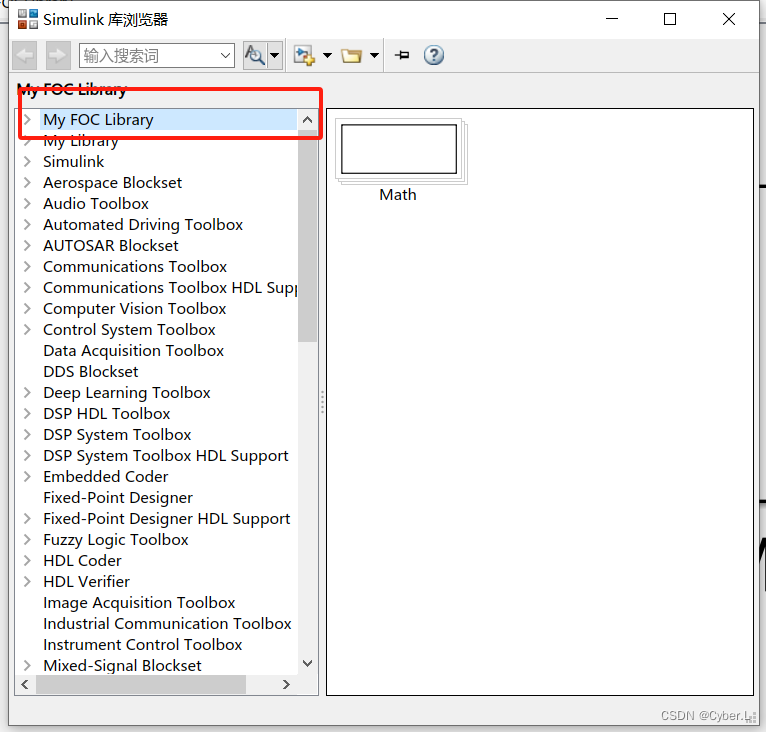Expand the Mixed-Signal Blockset node

[x=27, y=666]
